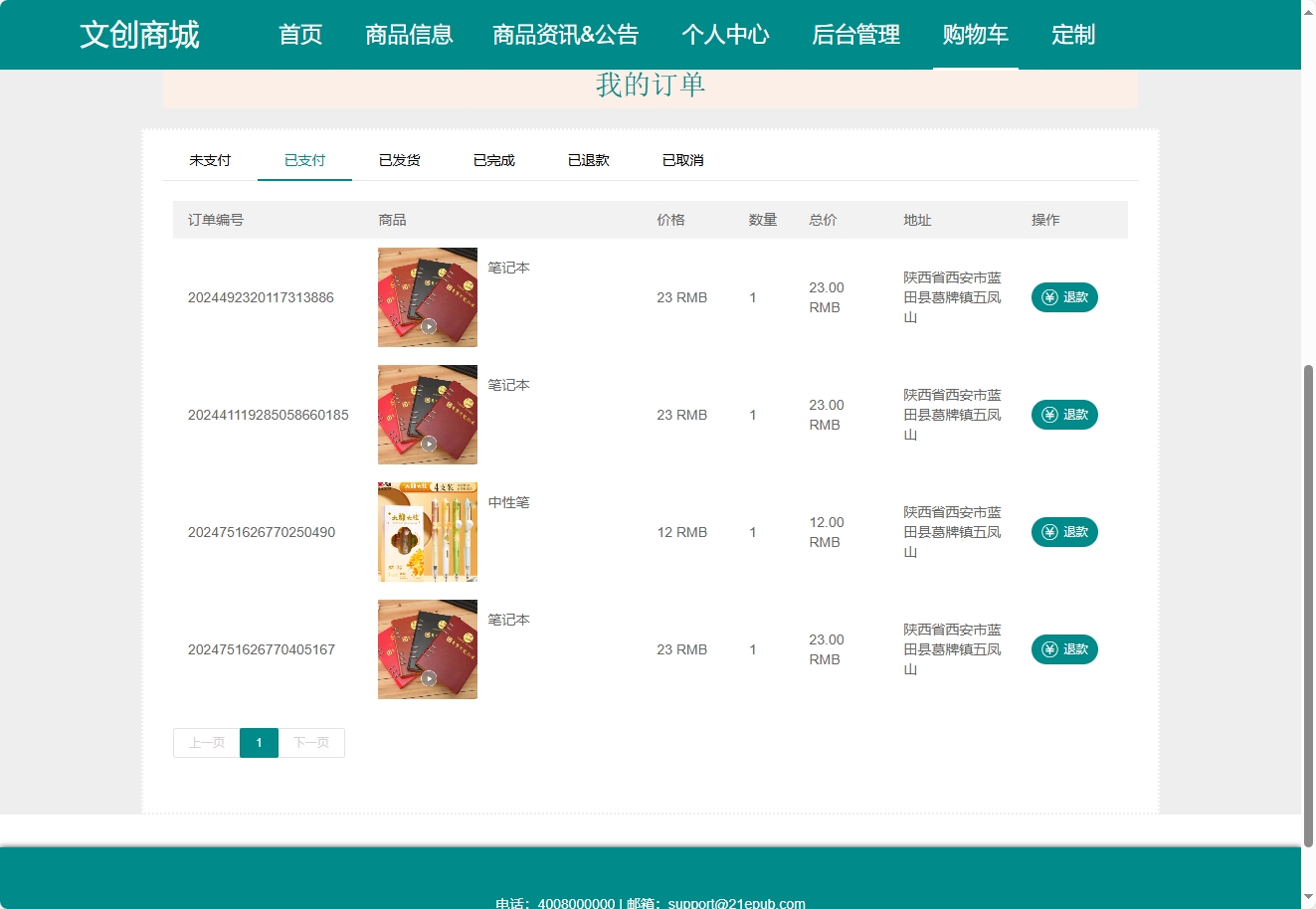Open the 购物车 shopping cart section
Viewport: 1316px width, 909px height.
pos(975,34)
